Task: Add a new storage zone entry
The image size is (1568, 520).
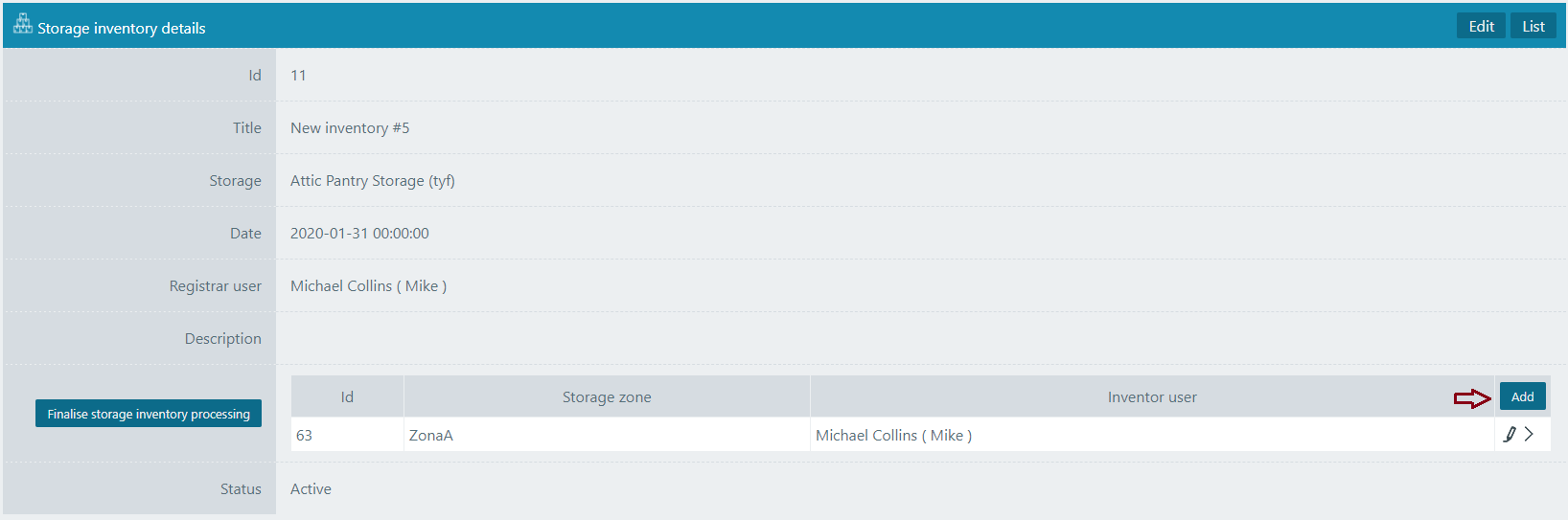Action: pyautogui.click(x=1522, y=396)
